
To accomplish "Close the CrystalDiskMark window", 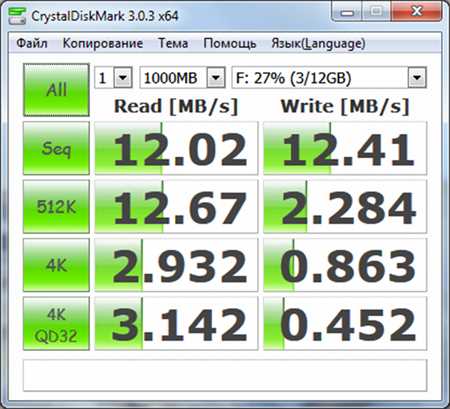I will click(x=417, y=12).
